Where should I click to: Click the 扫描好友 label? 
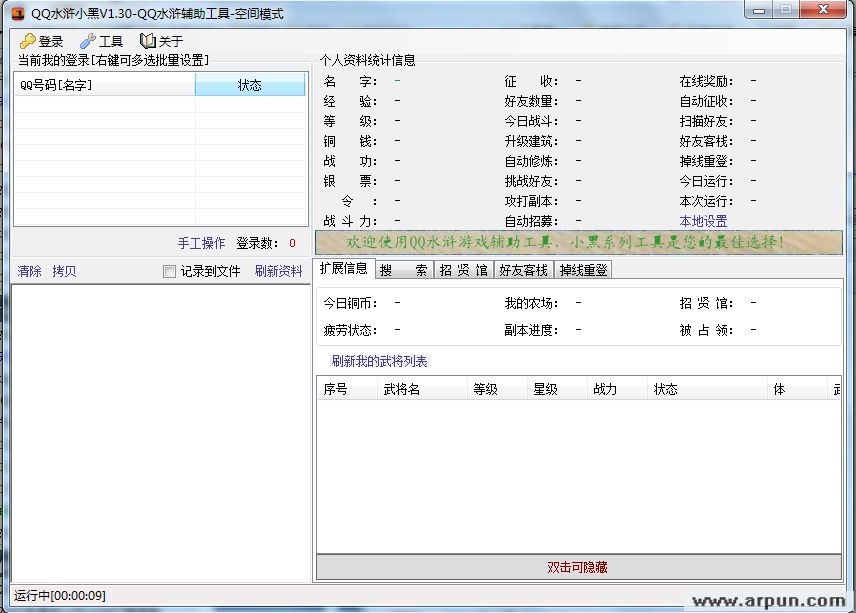[706, 121]
